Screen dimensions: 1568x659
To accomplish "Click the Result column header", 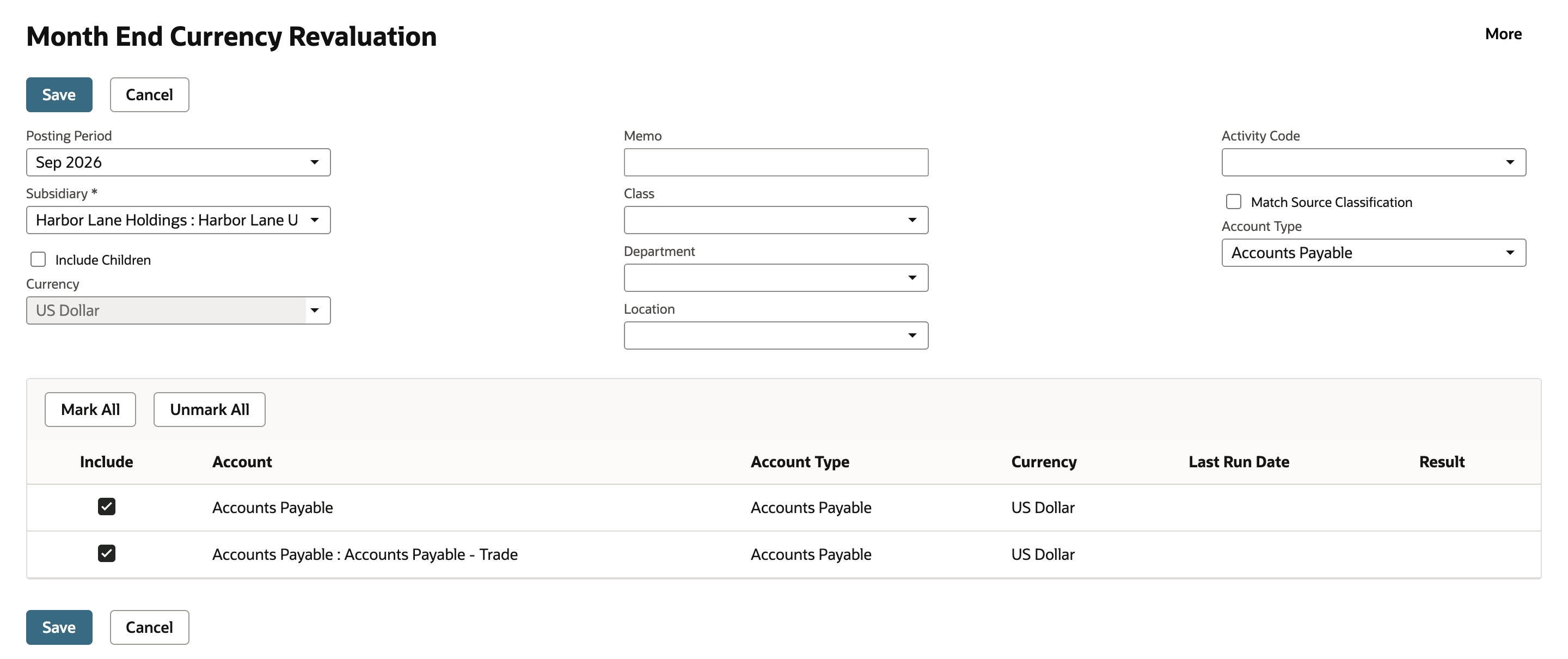I will (1441, 462).
